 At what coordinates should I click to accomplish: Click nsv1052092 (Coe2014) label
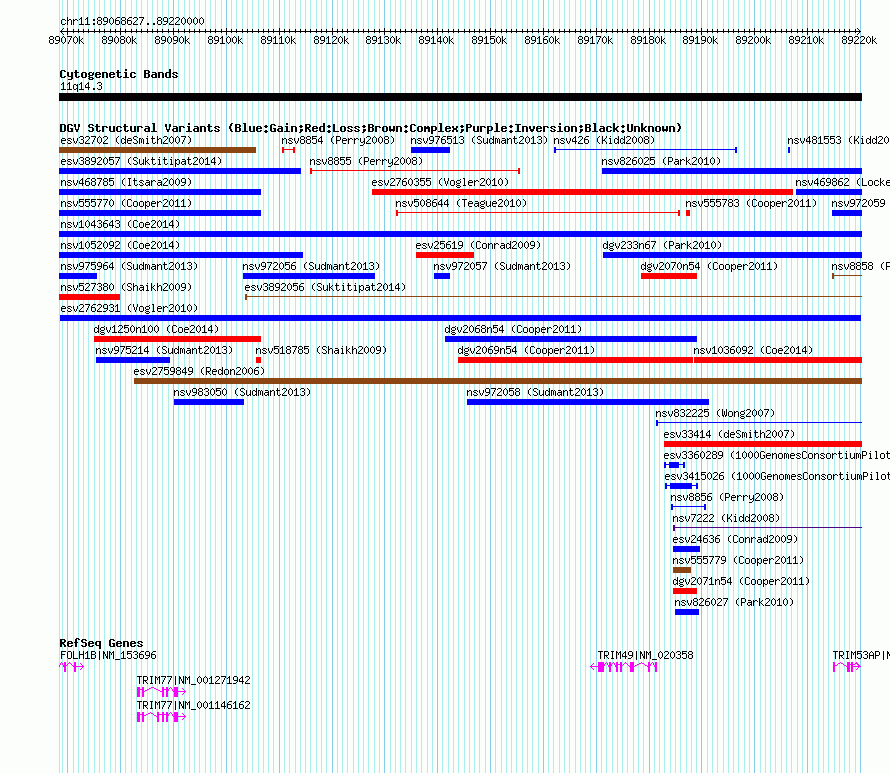click(x=120, y=245)
